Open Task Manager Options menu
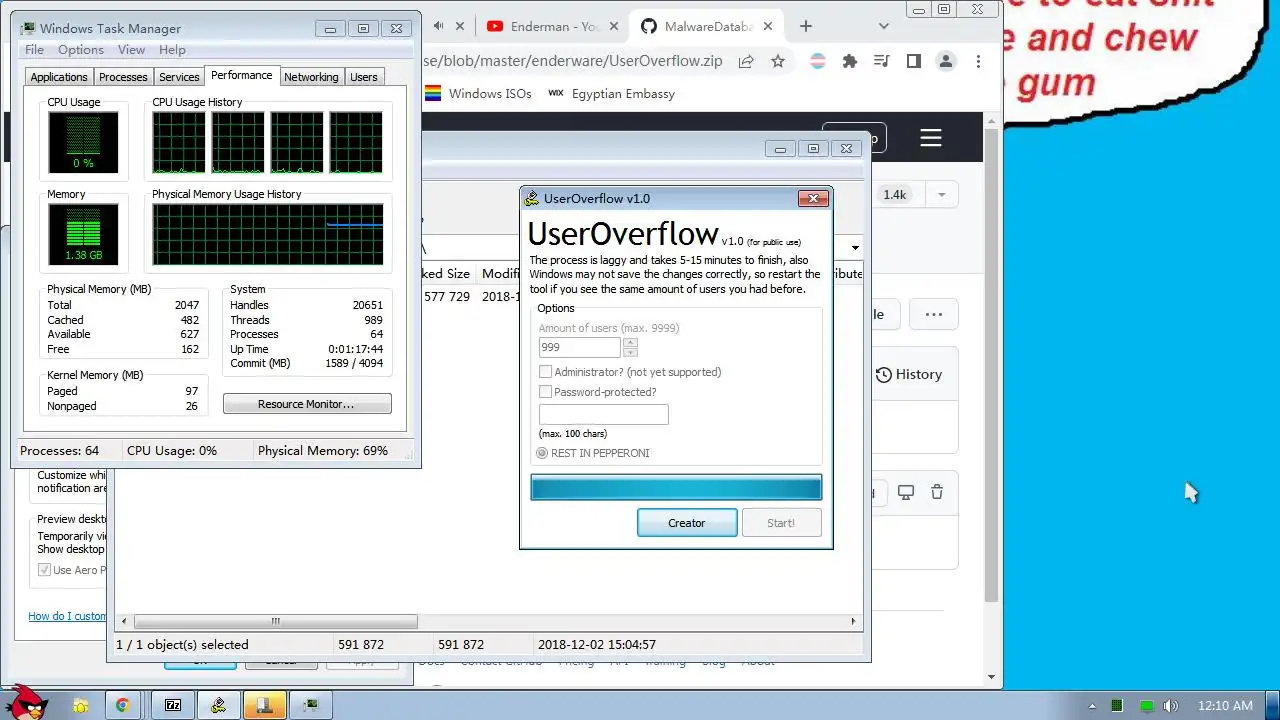The image size is (1280, 720). tap(81, 50)
